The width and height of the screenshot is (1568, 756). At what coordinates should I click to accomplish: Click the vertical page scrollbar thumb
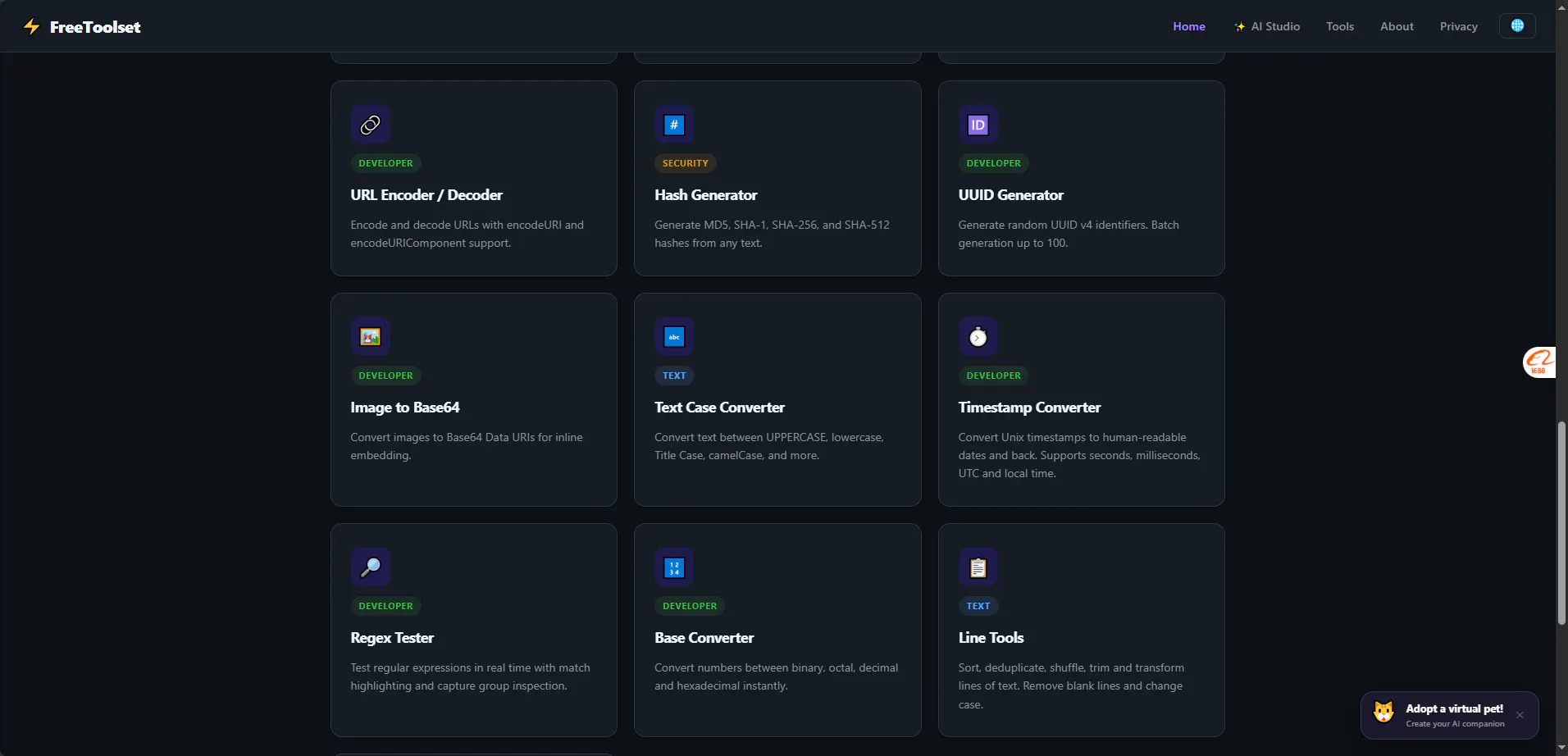(1561, 523)
